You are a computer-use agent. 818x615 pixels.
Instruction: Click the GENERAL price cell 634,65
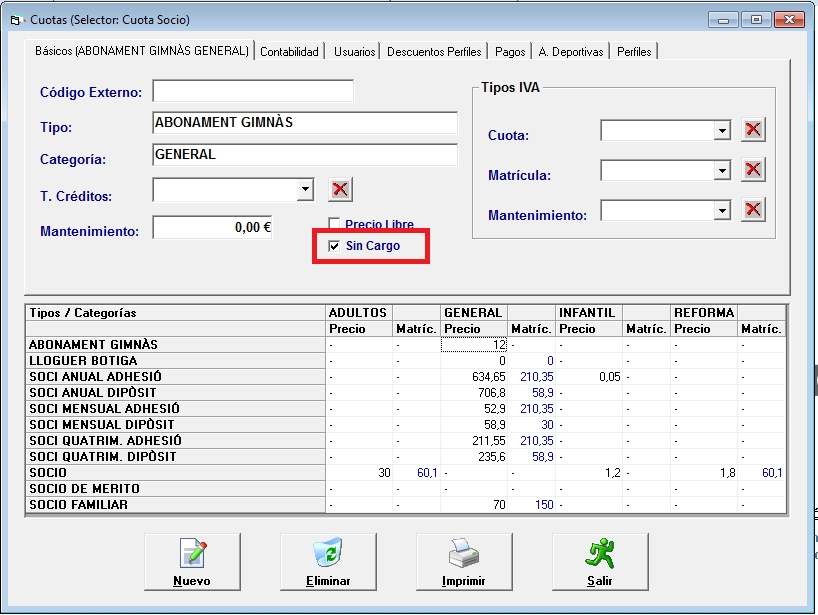pyautogui.click(x=474, y=377)
